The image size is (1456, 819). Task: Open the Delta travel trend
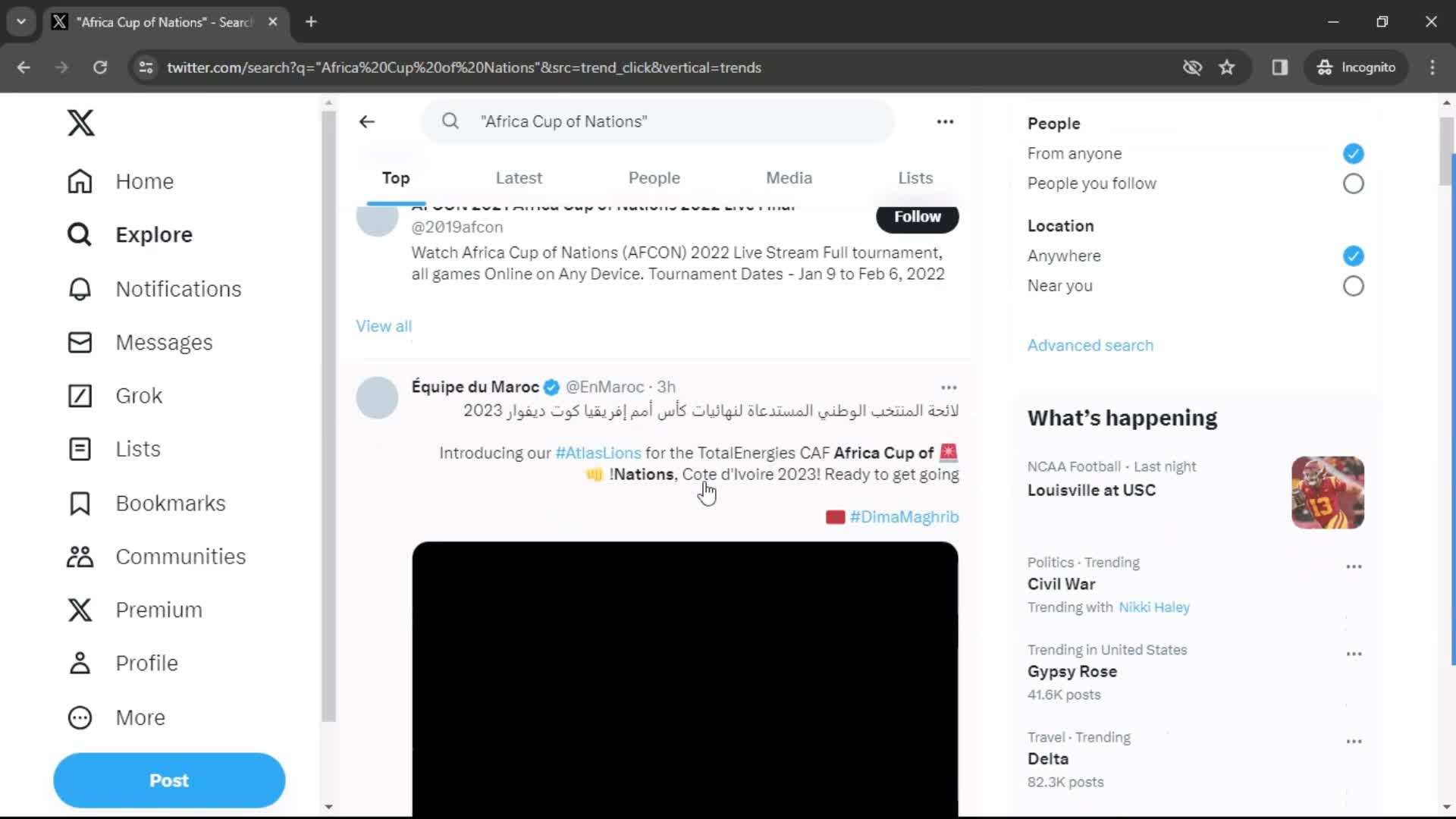click(1047, 758)
